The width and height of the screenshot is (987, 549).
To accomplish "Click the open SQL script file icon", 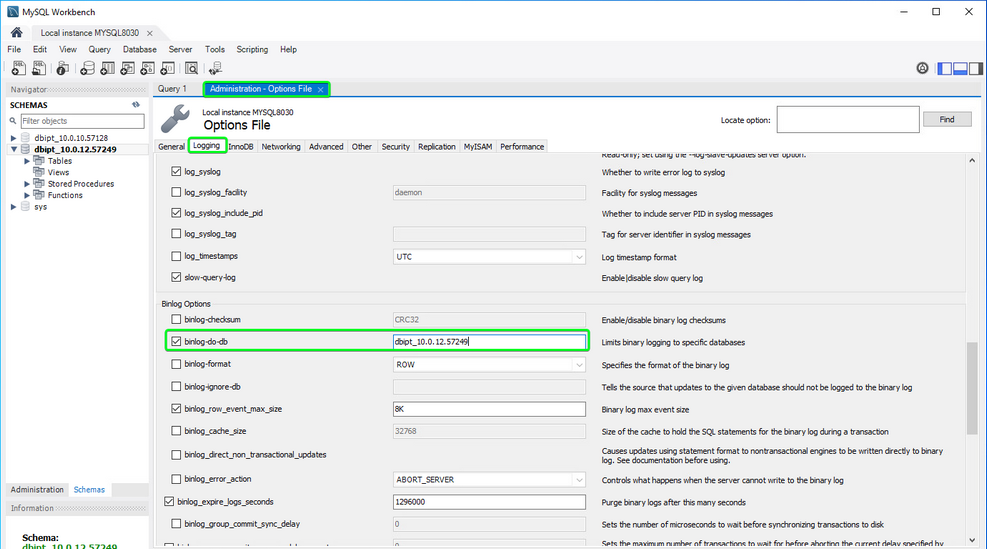I will [x=39, y=68].
